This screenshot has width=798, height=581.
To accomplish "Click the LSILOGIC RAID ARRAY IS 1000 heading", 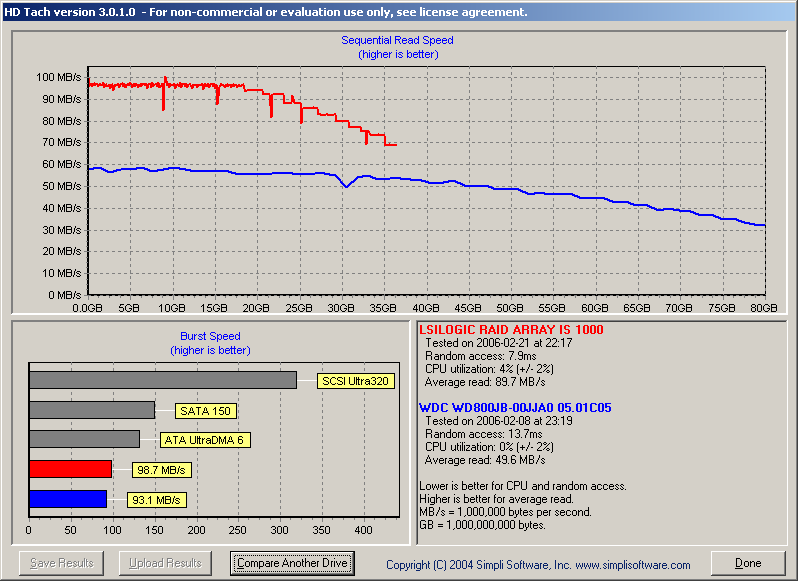I will pyautogui.click(x=511, y=330).
